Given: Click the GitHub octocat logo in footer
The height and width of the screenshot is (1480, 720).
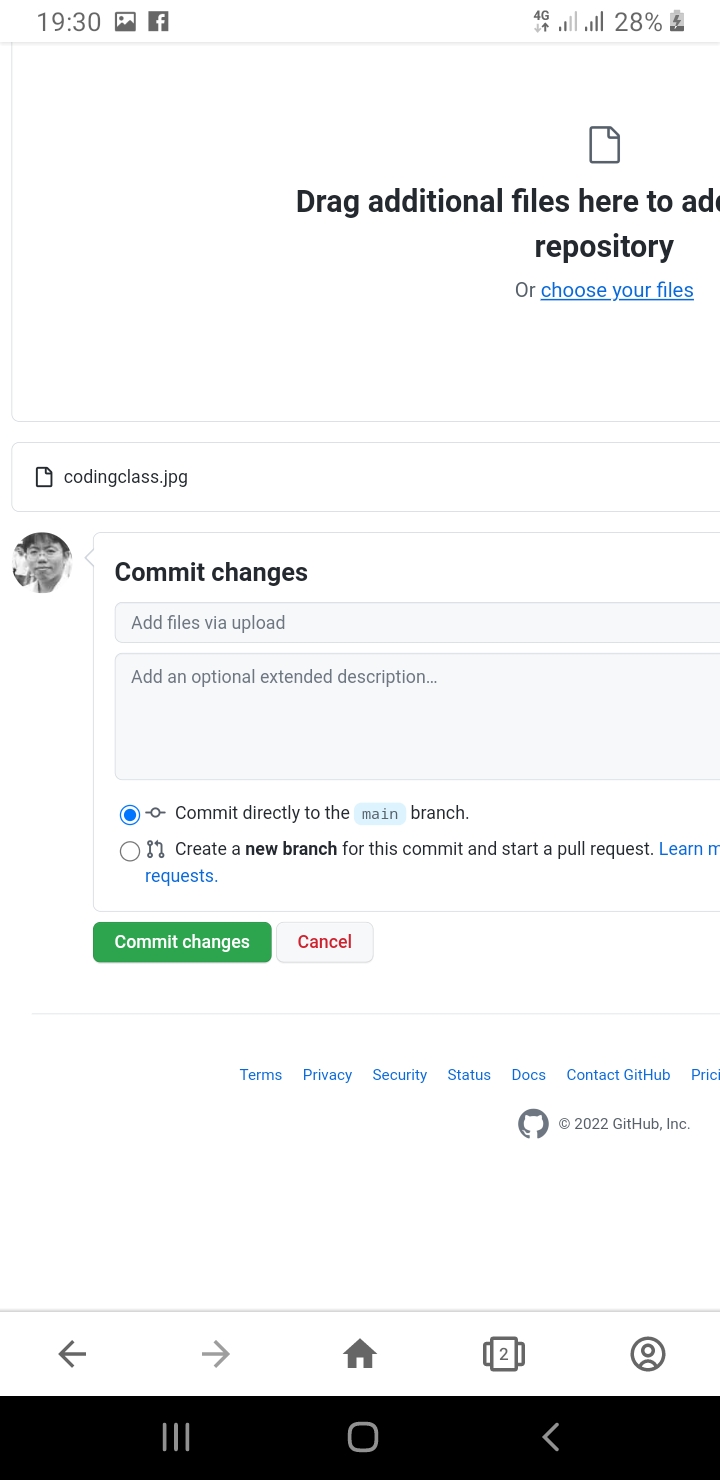Looking at the screenshot, I should tap(533, 1124).
